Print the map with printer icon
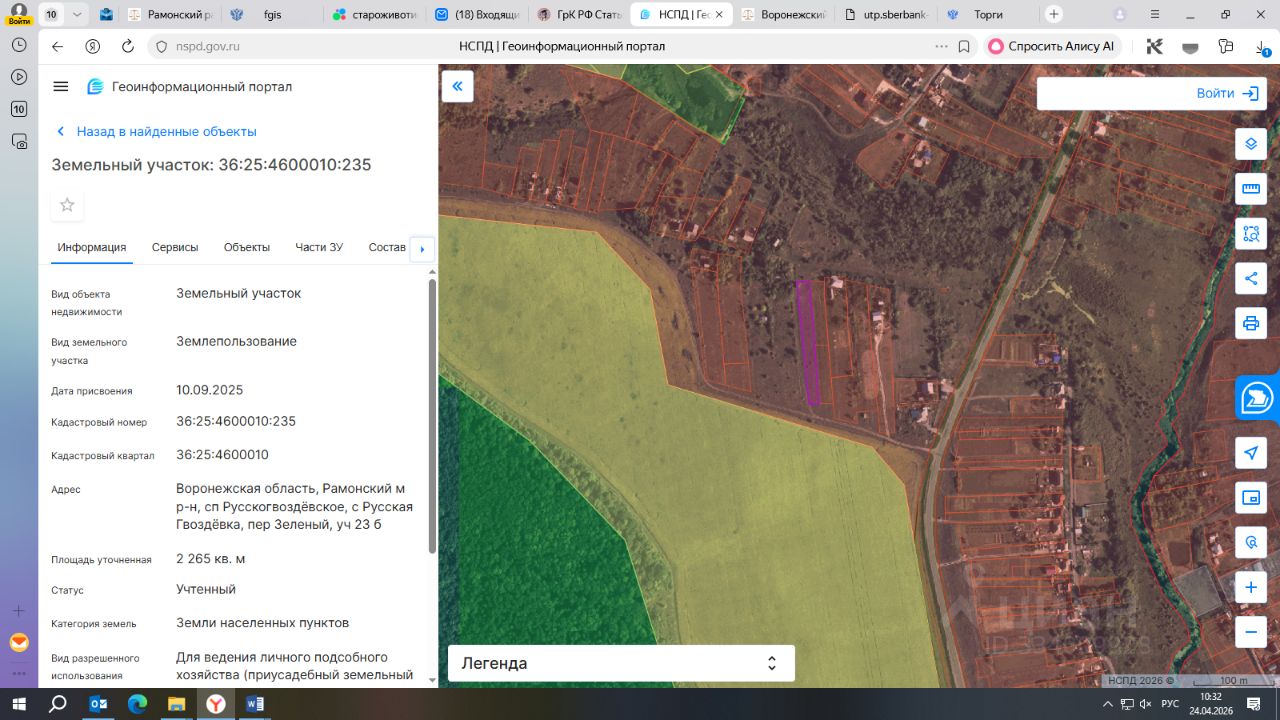The height and width of the screenshot is (720, 1280). pyautogui.click(x=1250, y=323)
